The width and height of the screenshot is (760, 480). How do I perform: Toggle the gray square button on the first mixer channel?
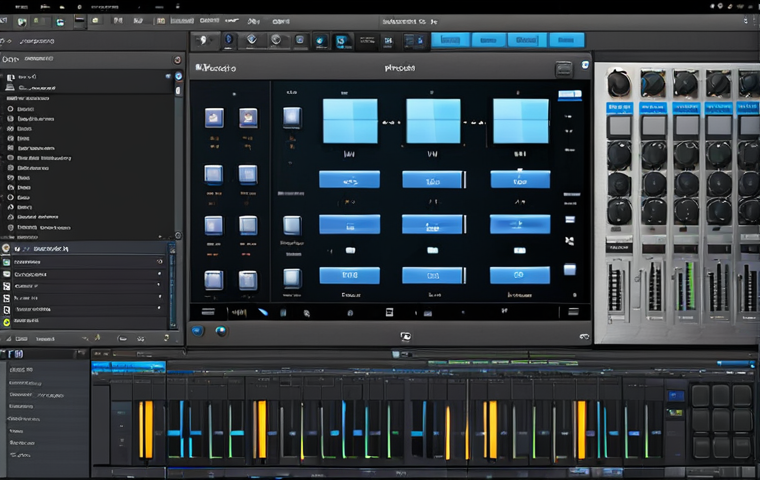(619, 125)
